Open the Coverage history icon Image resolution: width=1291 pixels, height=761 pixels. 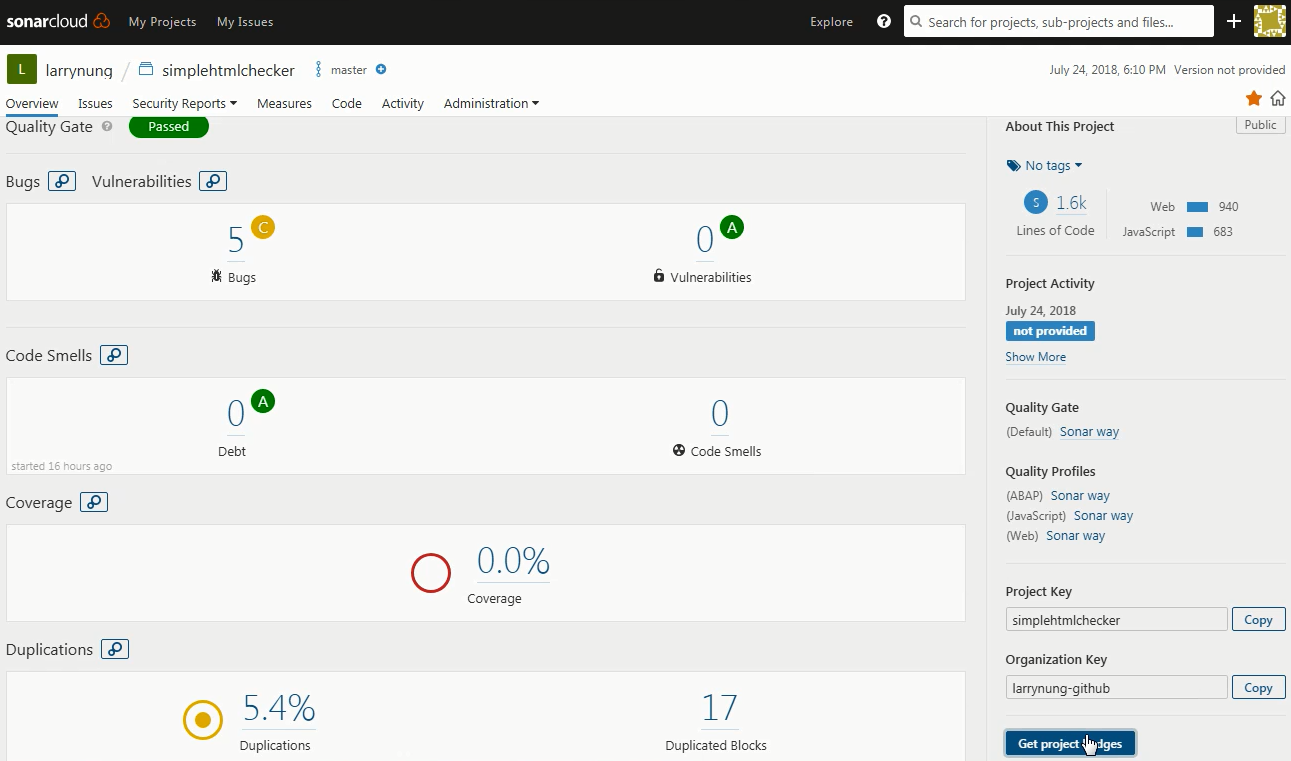(94, 503)
